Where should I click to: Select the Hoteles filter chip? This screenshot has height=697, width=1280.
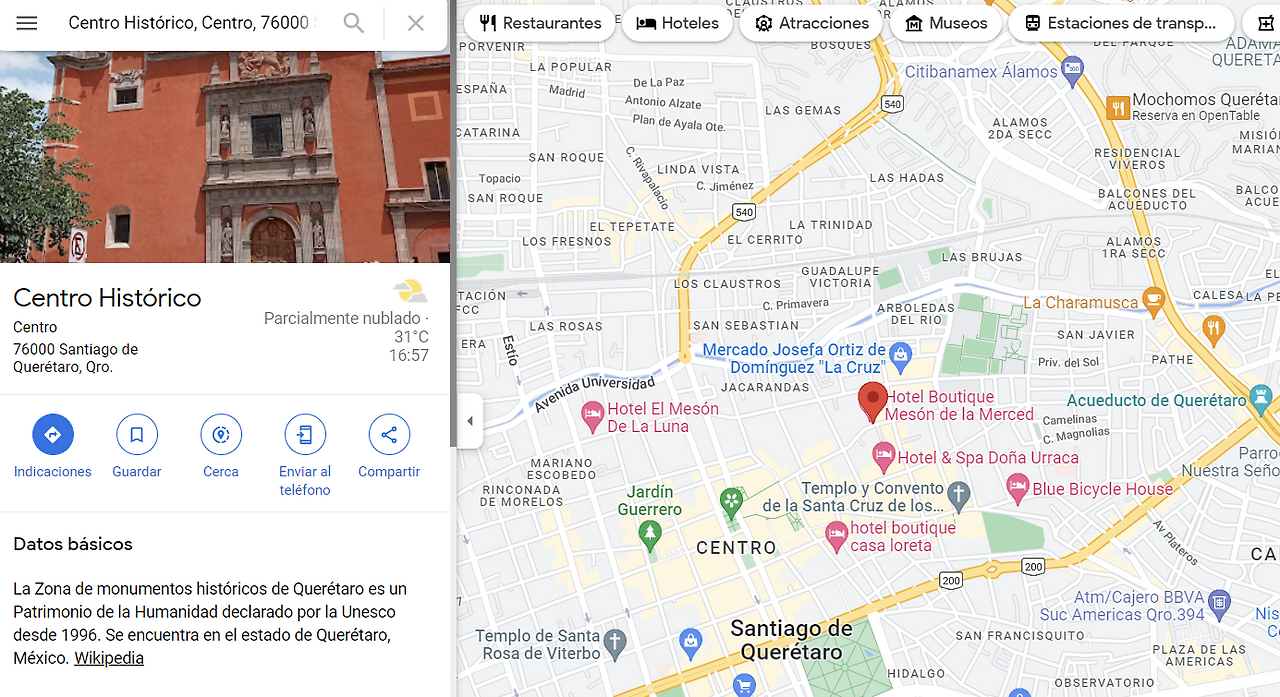tap(677, 23)
